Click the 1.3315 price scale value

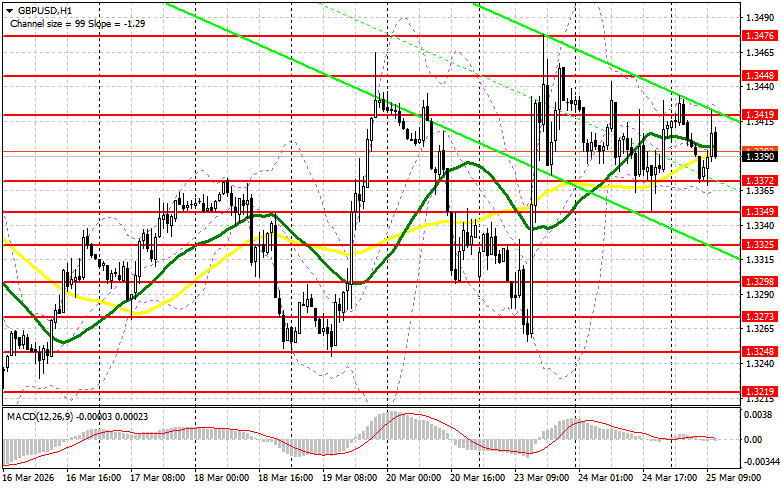click(x=760, y=260)
